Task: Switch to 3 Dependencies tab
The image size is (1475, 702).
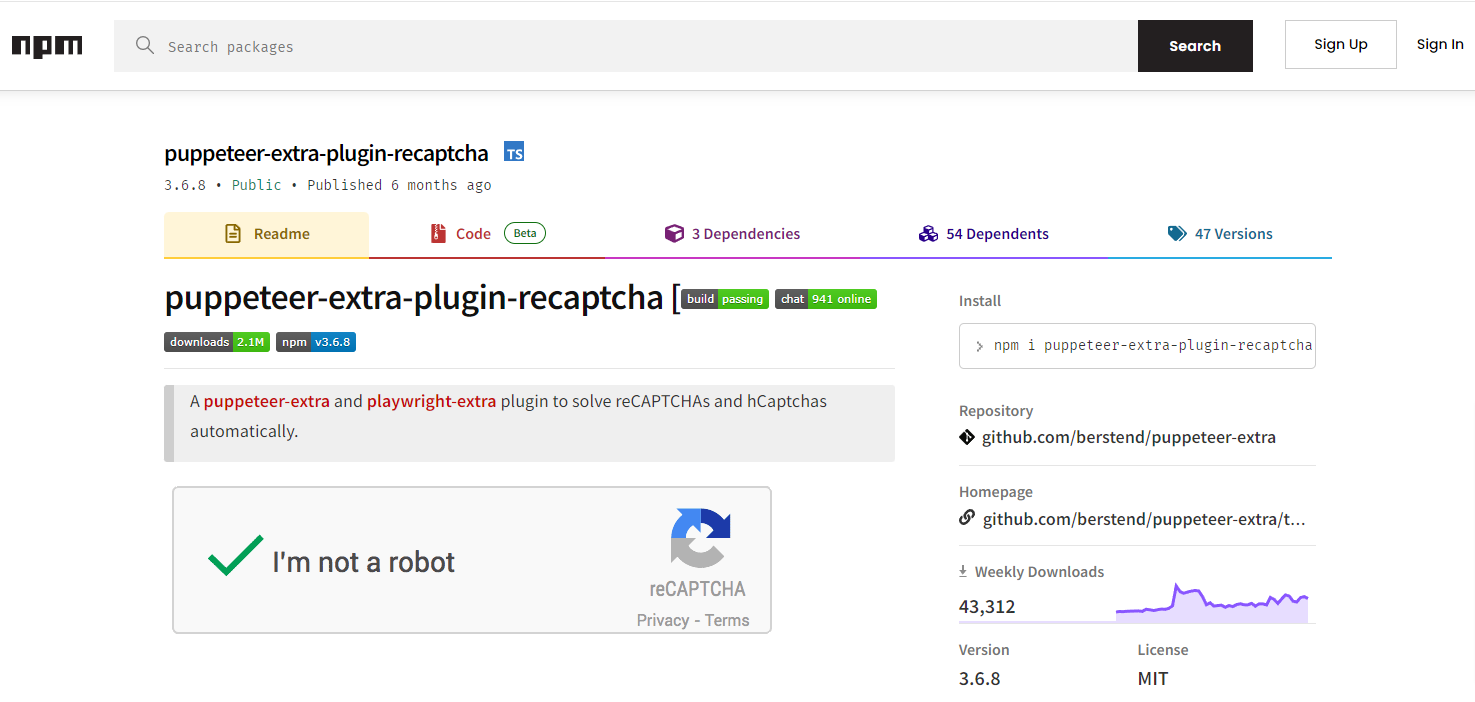Action: [x=732, y=234]
